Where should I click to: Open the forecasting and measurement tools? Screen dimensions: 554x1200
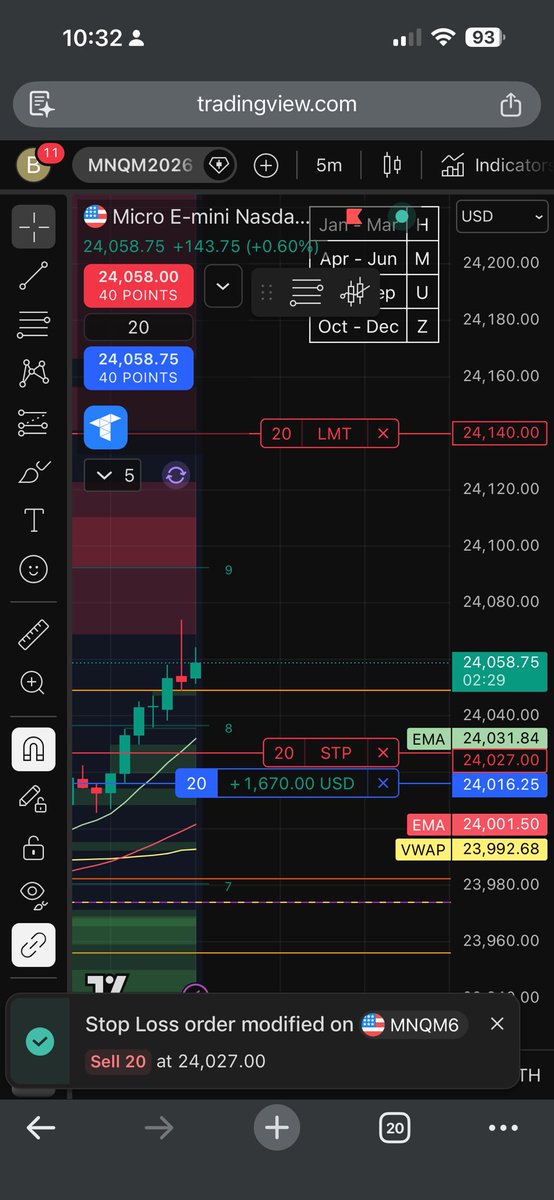click(33, 423)
